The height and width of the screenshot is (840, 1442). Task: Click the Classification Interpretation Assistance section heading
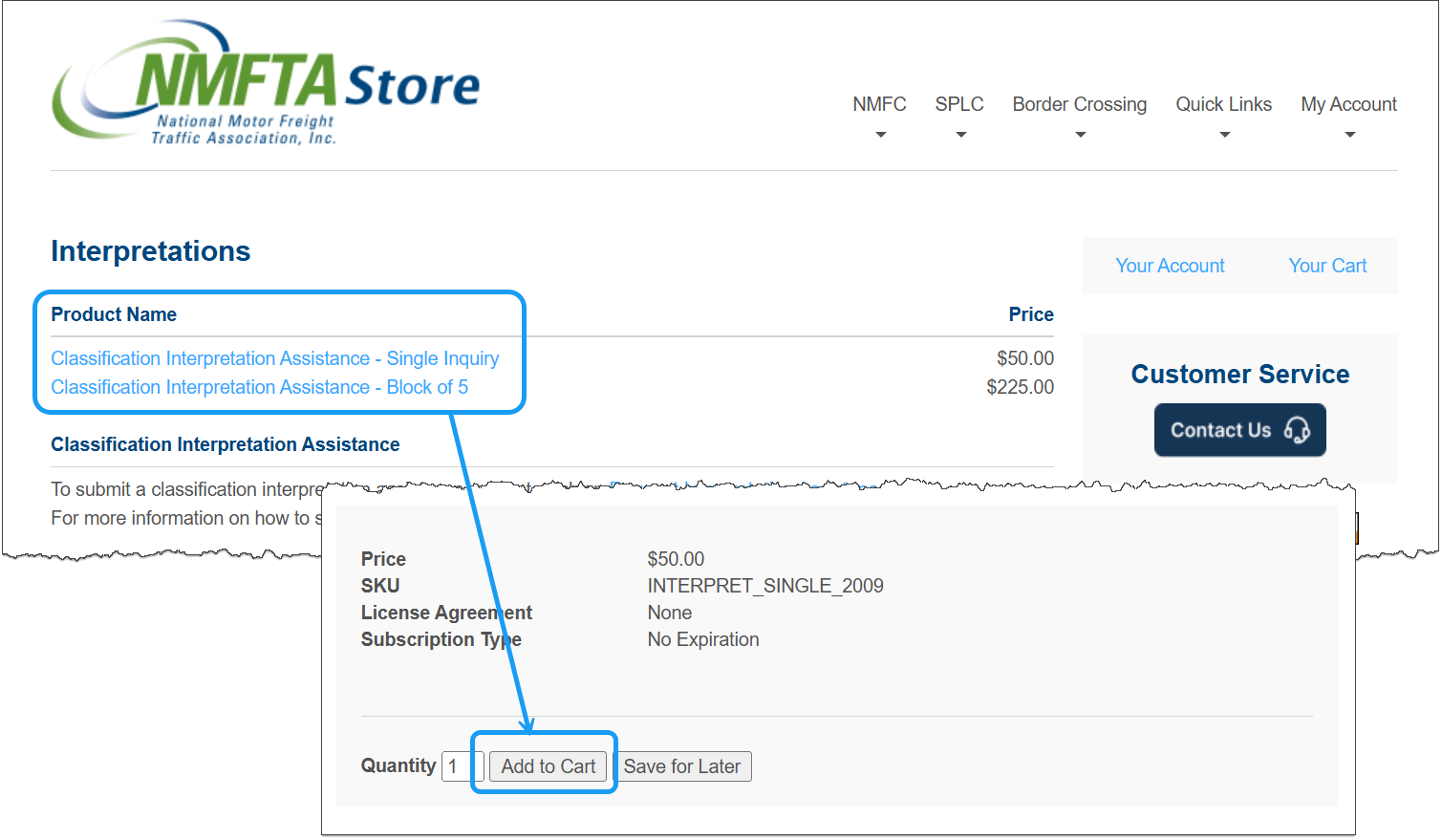[226, 444]
